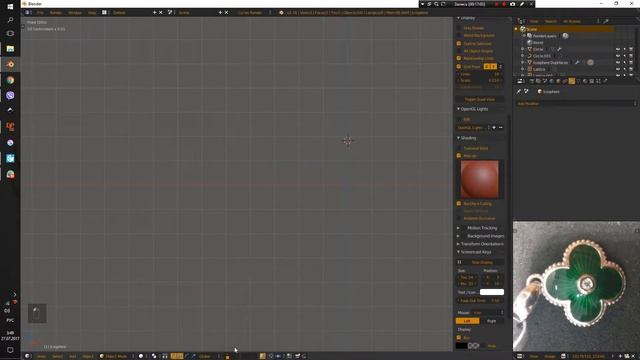Viewport: 640px width, 360px height.
Task: Hide the Circle object via eye icon
Action: (618, 49)
